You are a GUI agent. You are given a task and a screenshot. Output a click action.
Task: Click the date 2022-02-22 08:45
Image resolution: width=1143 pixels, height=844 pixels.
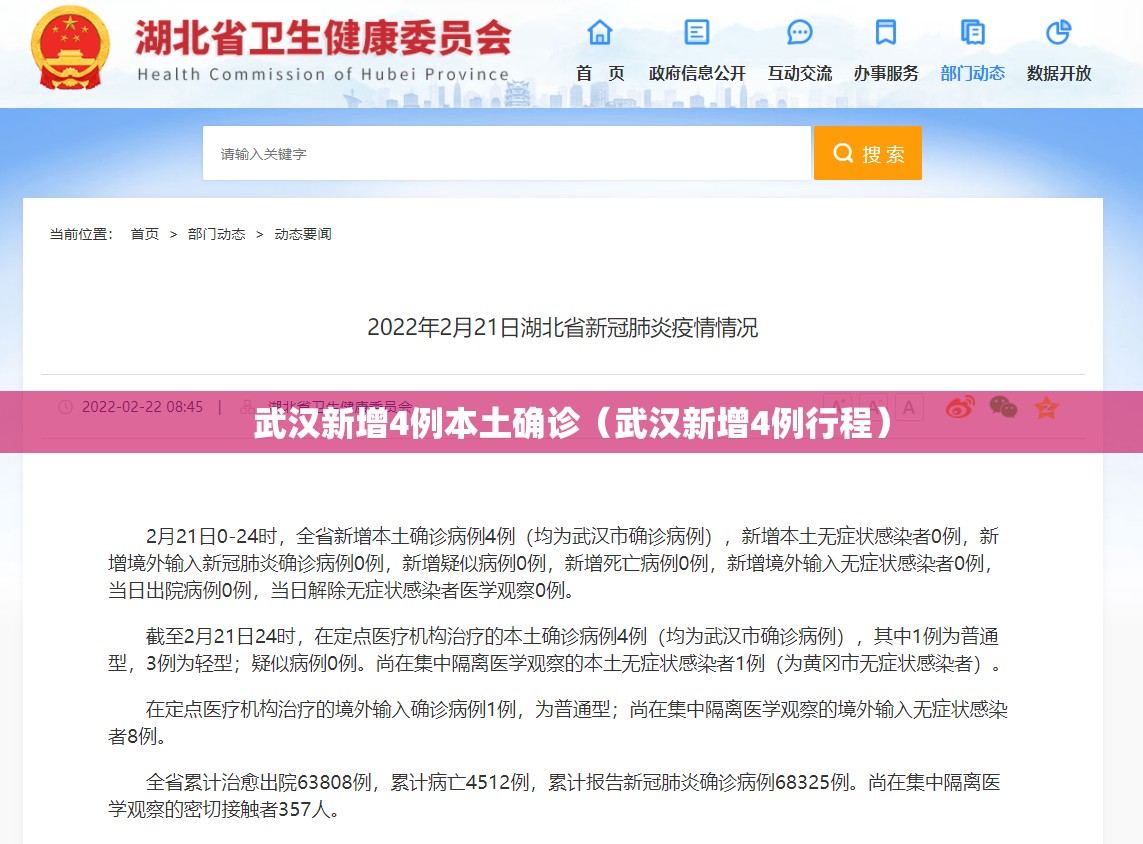point(142,407)
